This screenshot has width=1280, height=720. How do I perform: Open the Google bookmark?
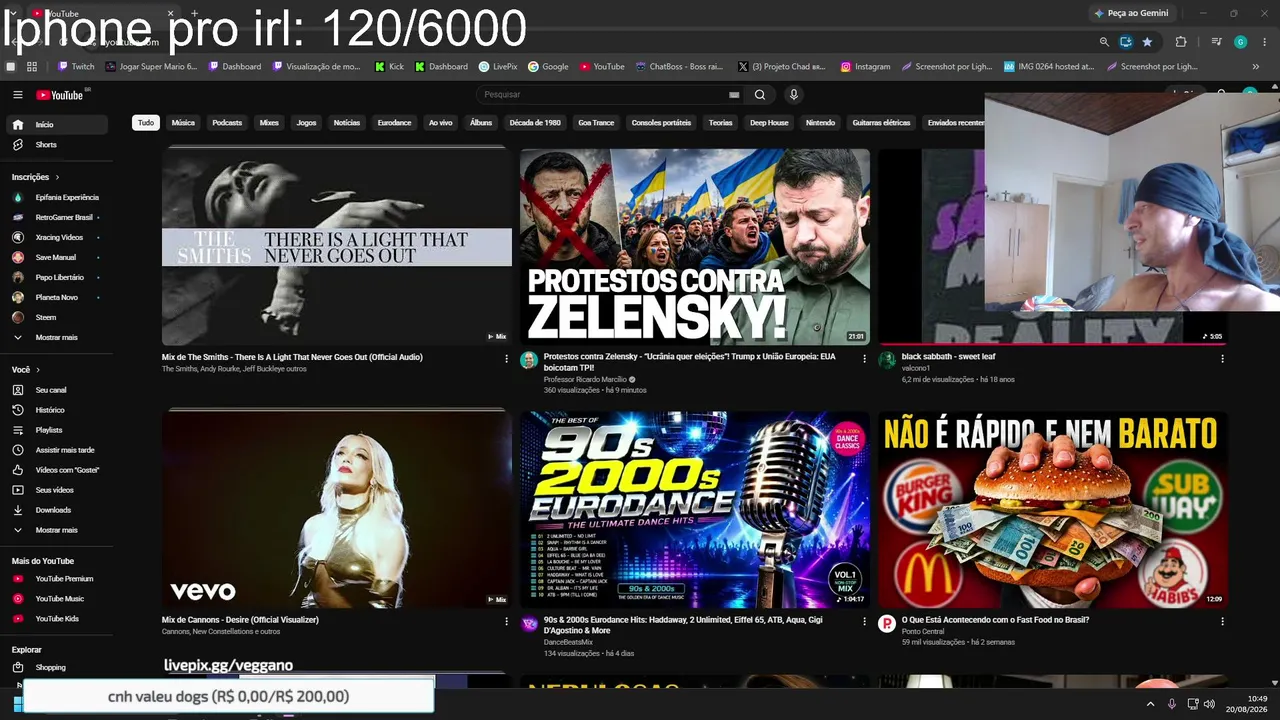click(x=548, y=67)
